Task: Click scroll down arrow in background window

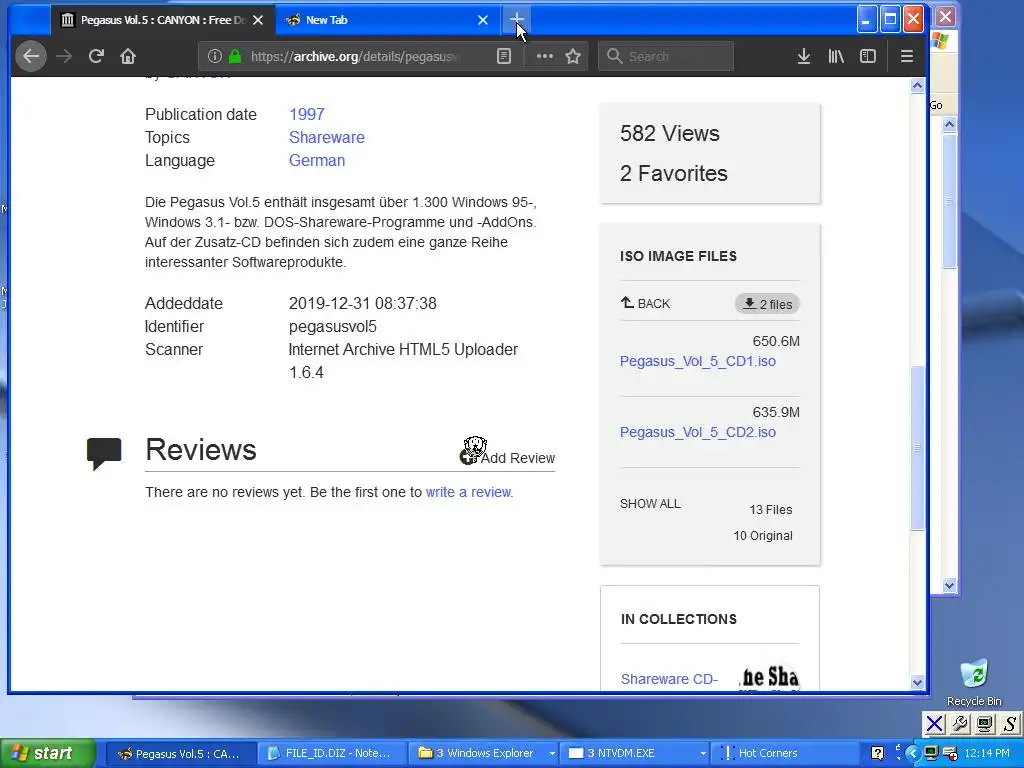Action: click(x=950, y=585)
